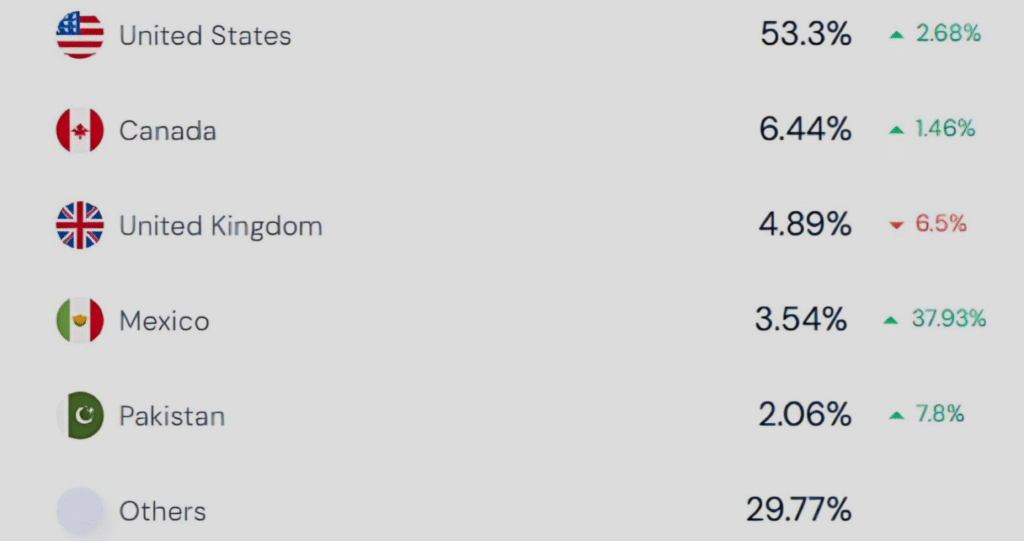Click the Others gray circle icon

point(80,511)
